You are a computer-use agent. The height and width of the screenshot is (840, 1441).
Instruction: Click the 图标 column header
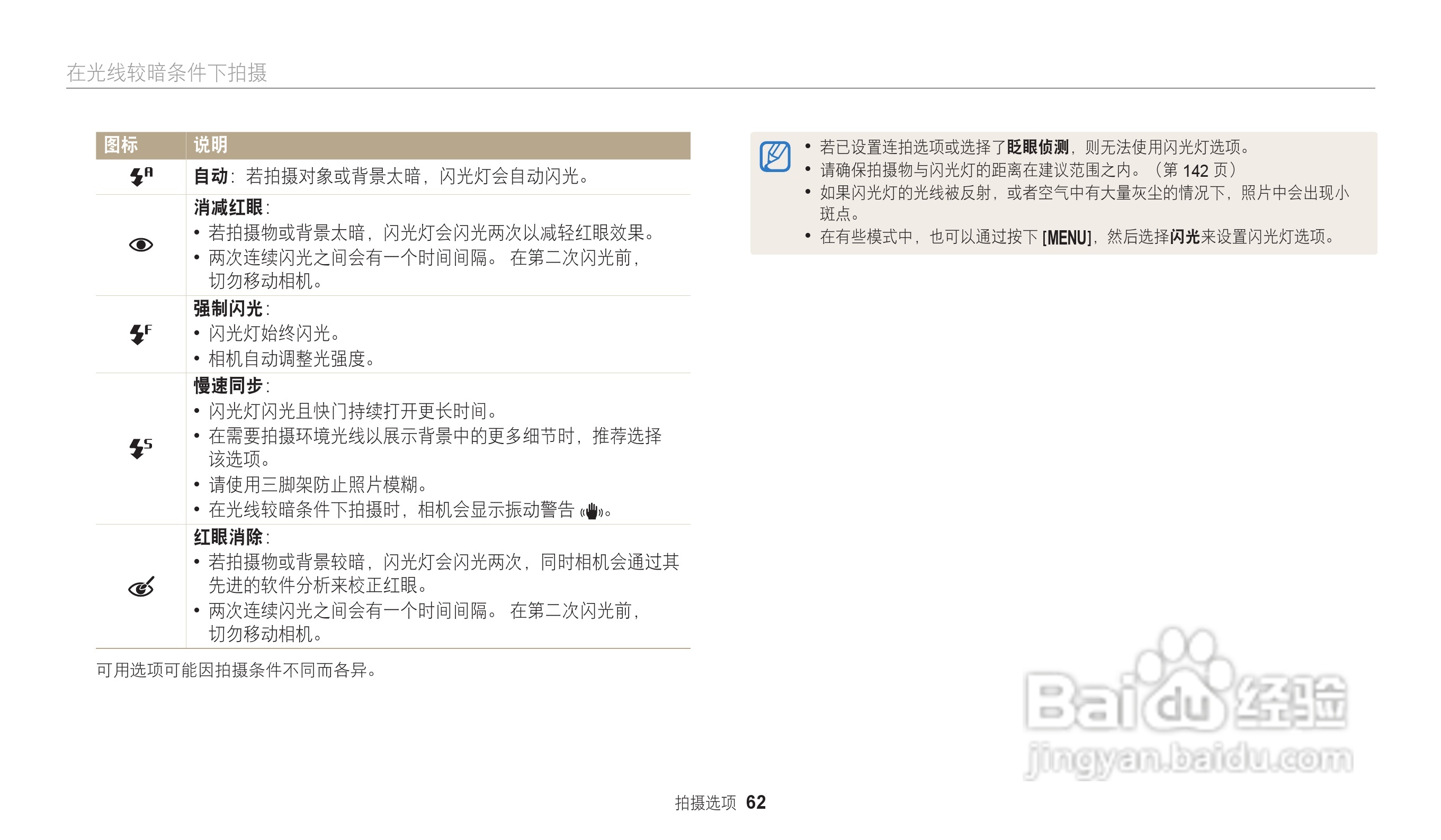pyautogui.click(x=121, y=145)
